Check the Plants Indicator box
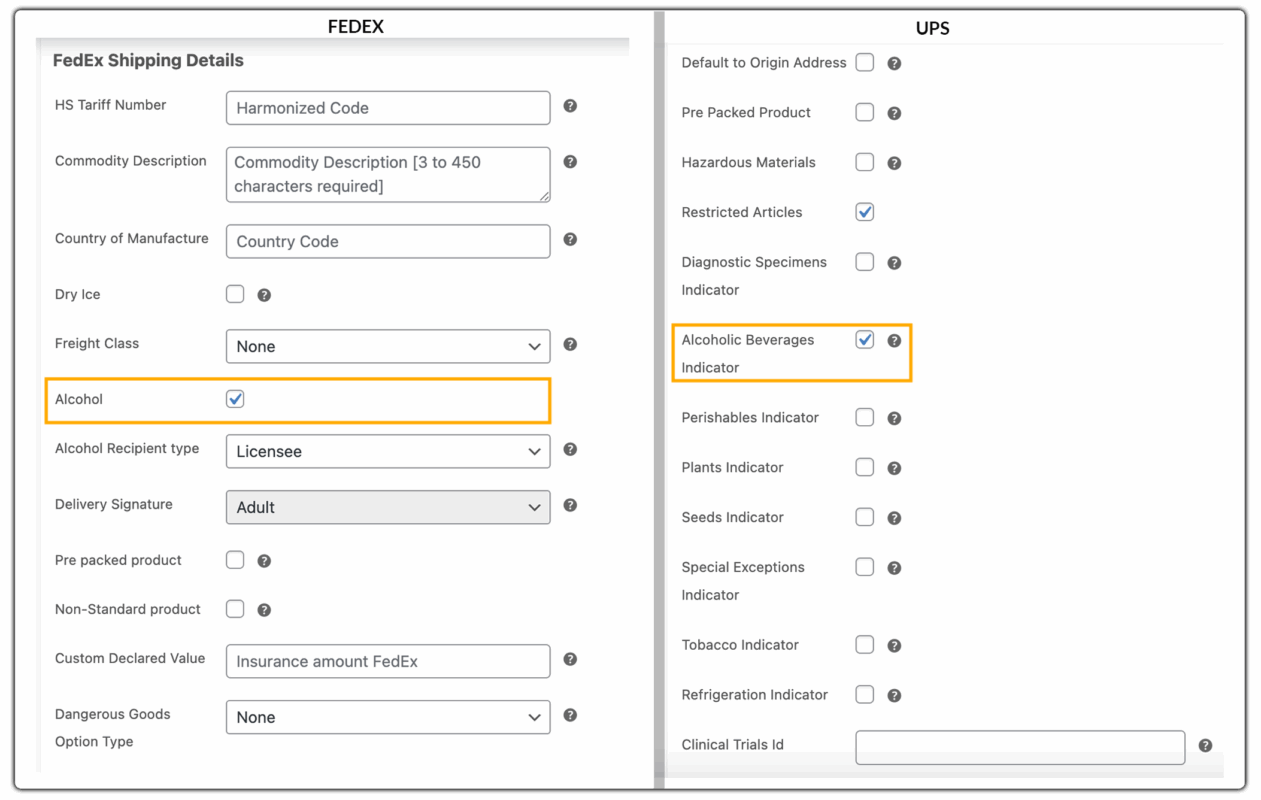This screenshot has width=1261, height=800. (x=865, y=467)
